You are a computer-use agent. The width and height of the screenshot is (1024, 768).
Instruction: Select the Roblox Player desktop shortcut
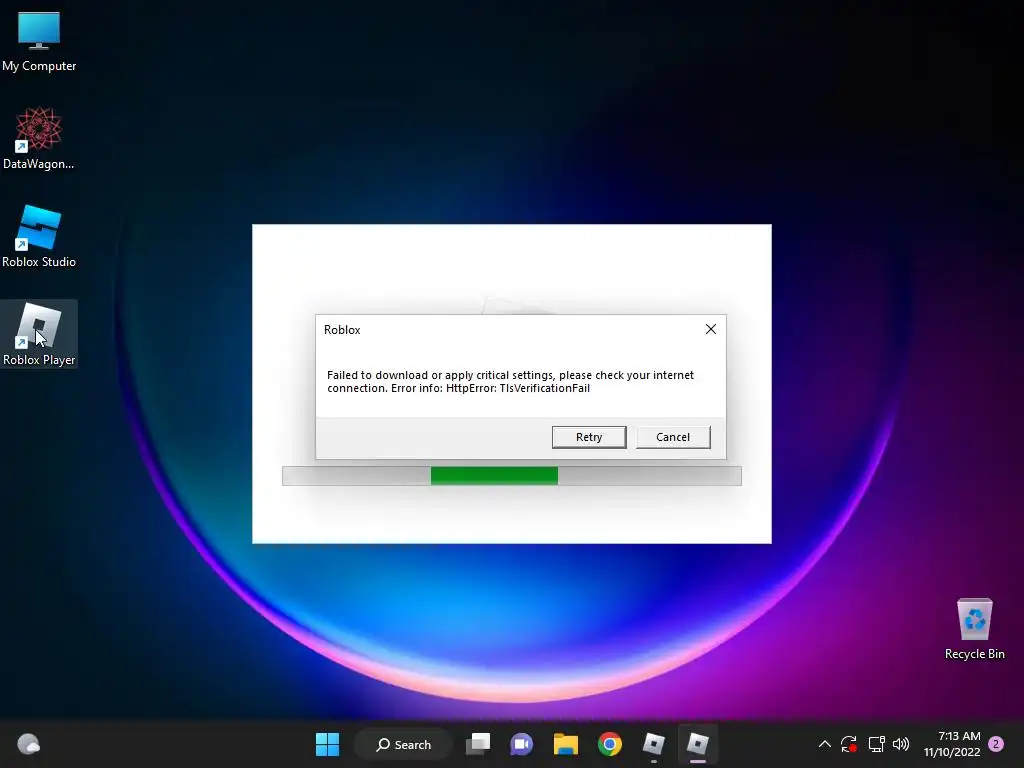coord(39,334)
